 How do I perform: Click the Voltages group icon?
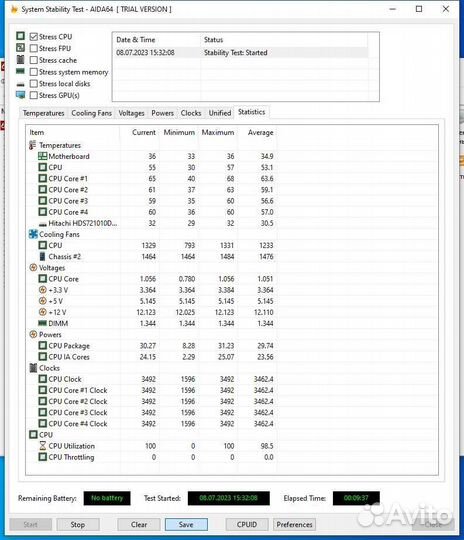pos(33,268)
